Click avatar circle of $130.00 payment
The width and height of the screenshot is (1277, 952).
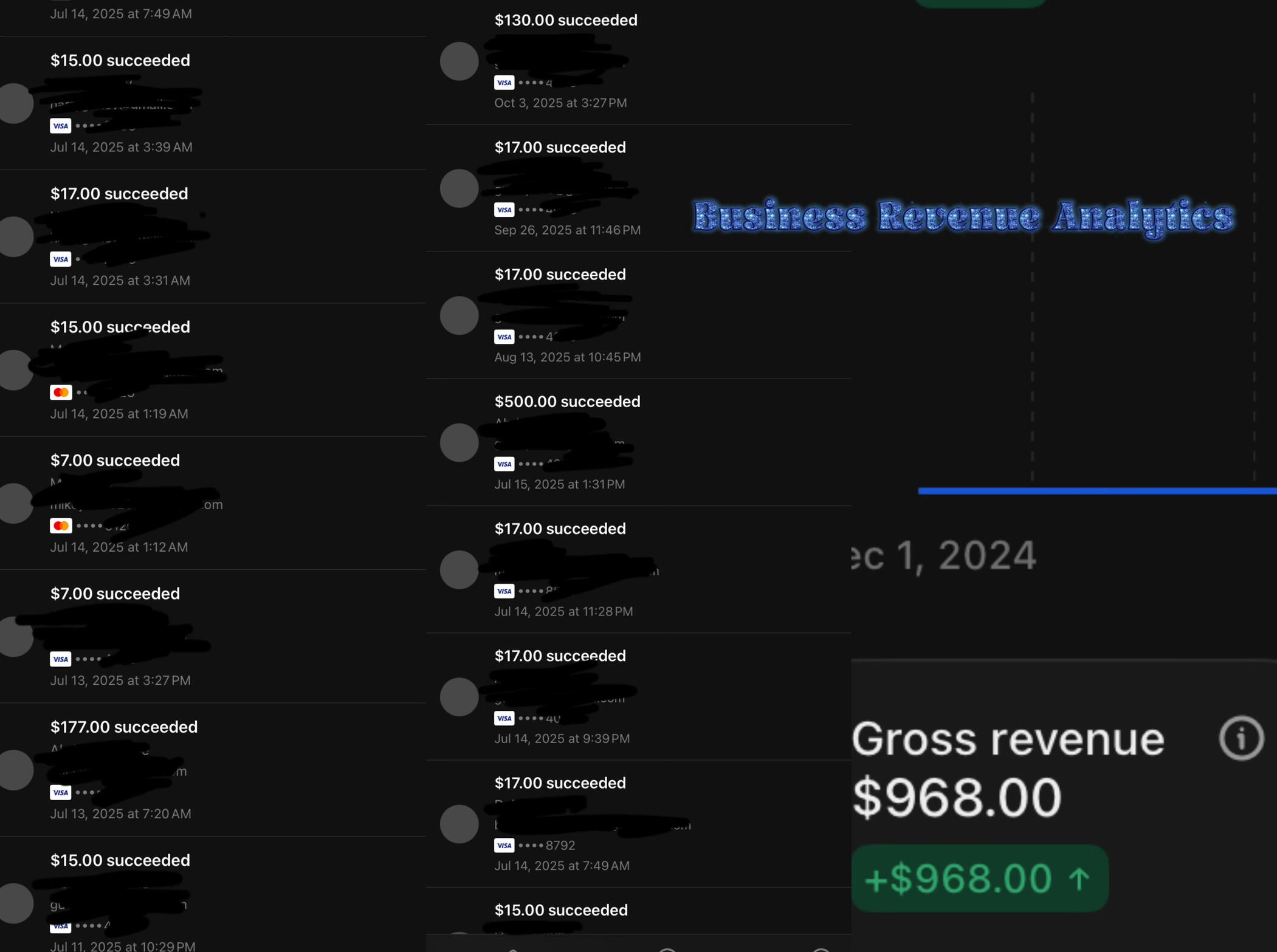point(459,61)
